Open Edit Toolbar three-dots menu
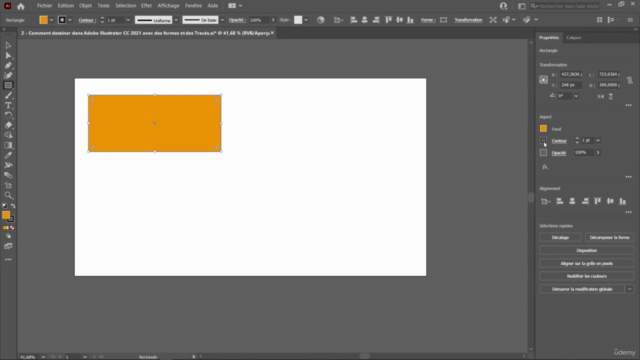640x360 pixels. pyautogui.click(x=8, y=260)
